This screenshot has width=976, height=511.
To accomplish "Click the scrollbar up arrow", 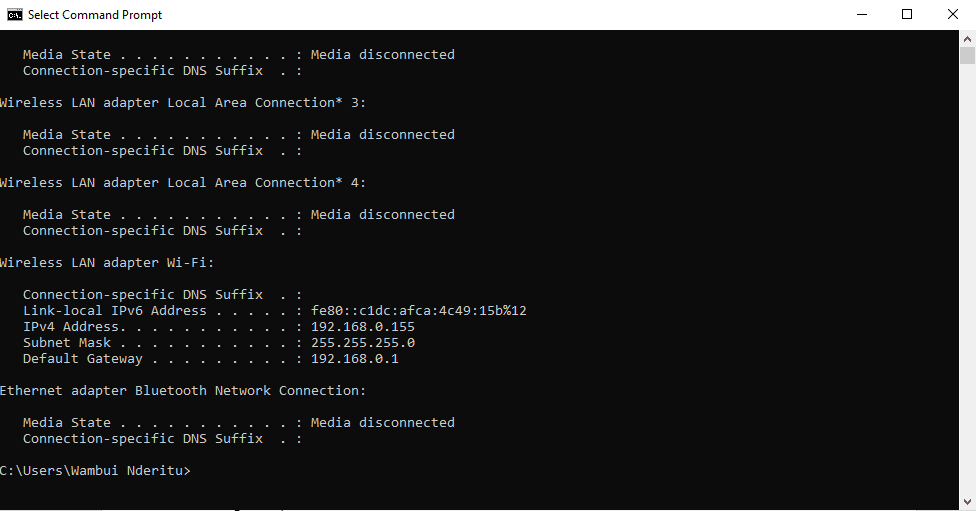I will (x=967, y=39).
